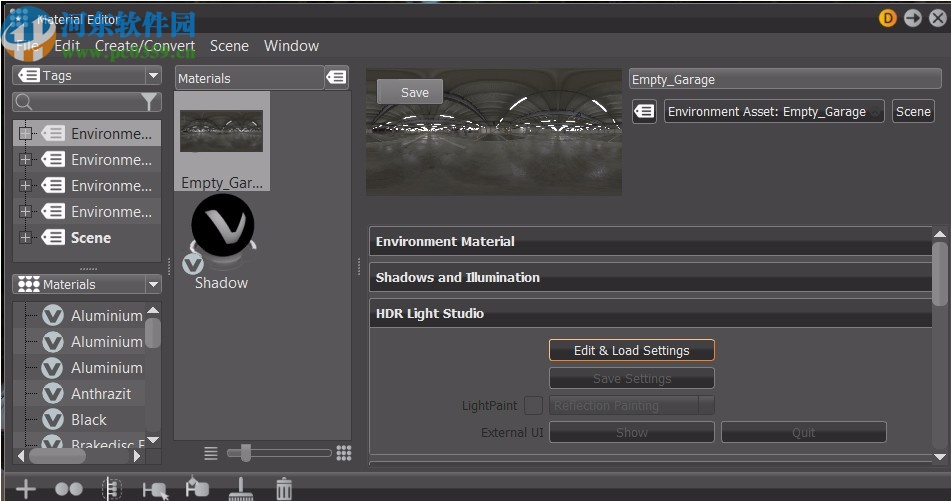951x501 pixels.
Task: Click the duplicate material spheres icon
Action: pos(69,489)
